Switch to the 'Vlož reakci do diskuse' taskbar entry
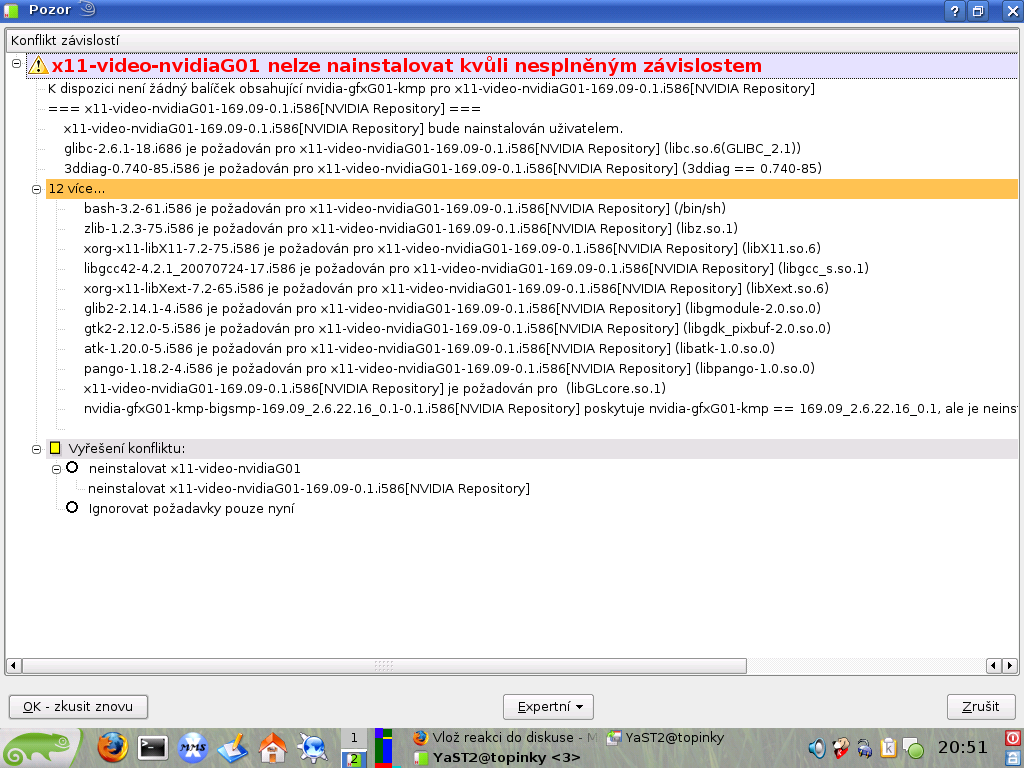The width and height of the screenshot is (1024, 768). (504, 737)
